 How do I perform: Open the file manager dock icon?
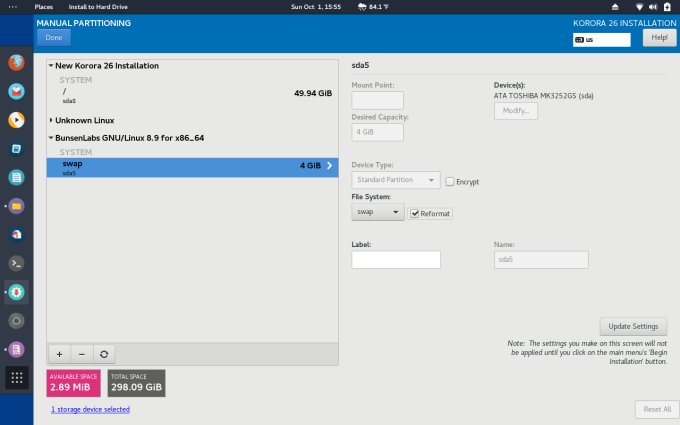tap(16, 206)
